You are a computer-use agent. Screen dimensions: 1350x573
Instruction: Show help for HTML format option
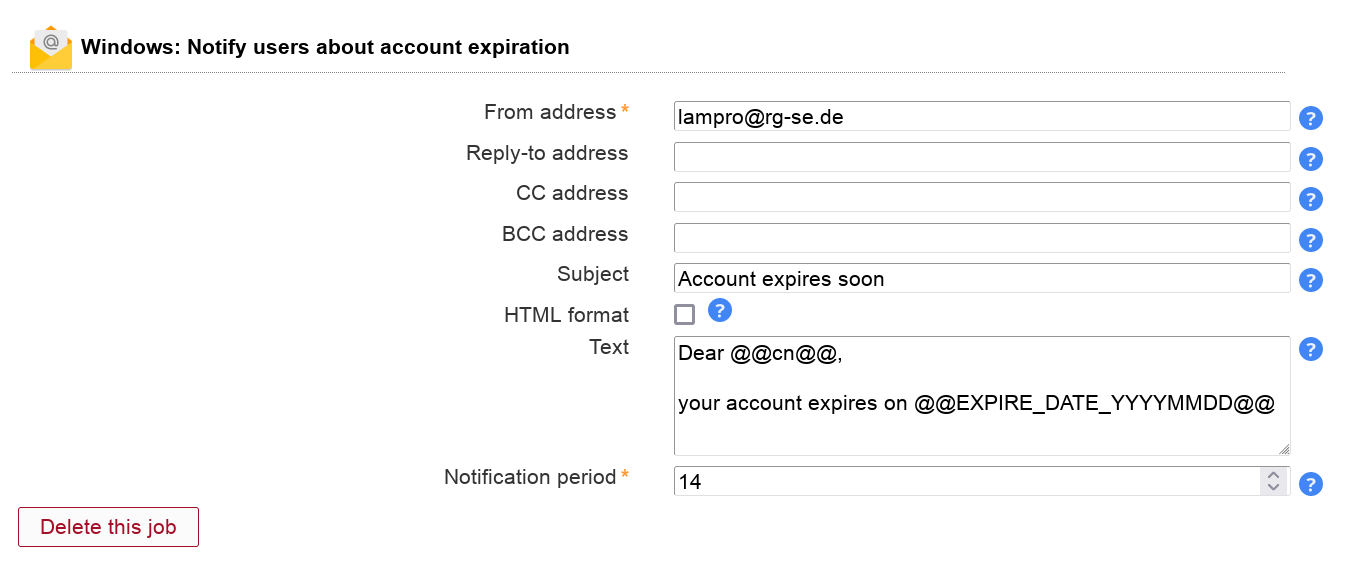[720, 310]
